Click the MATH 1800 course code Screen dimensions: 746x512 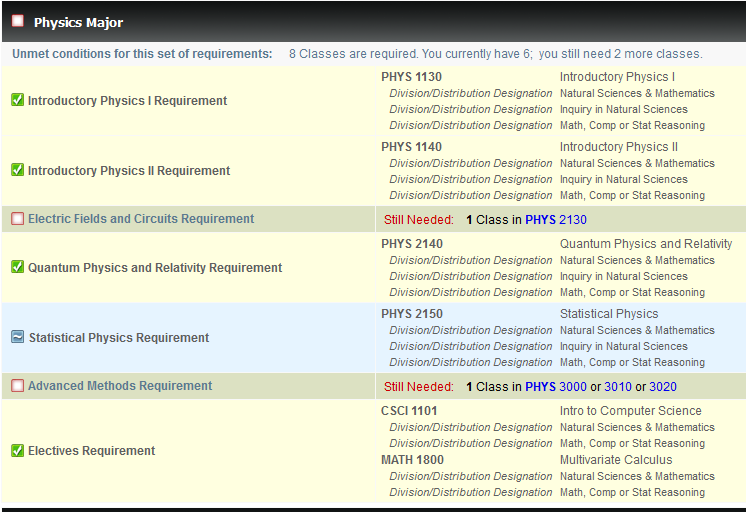(x=412, y=460)
